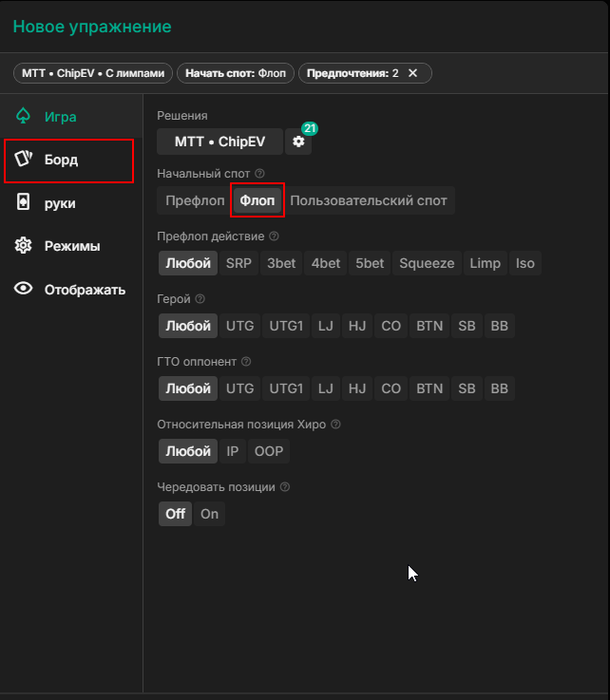Open help for Чередовать позиции
Viewport: 610px width, 700px height.
coord(285,487)
